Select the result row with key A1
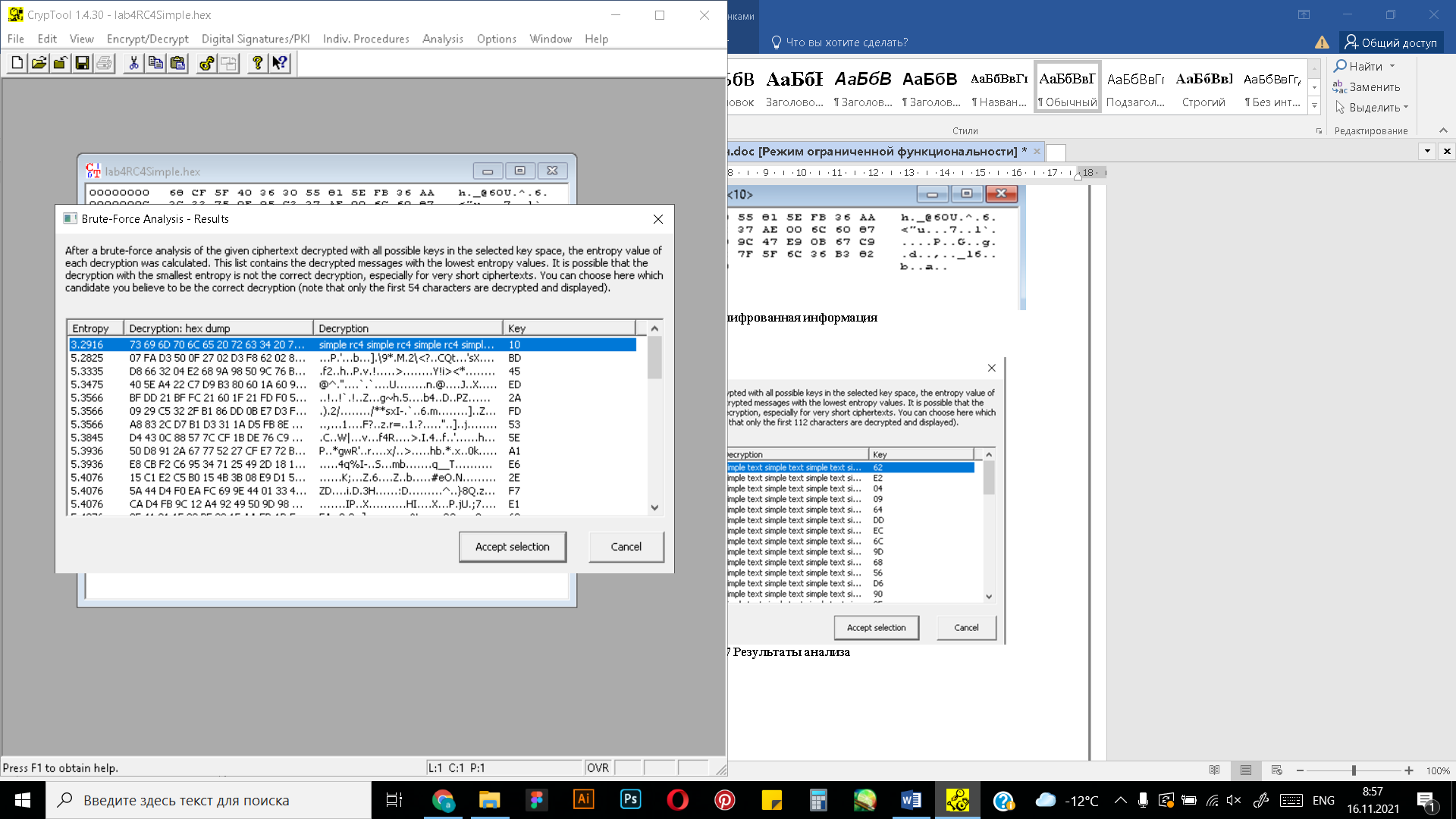The width and height of the screenshot is (1456, 819). coord(353,451)
